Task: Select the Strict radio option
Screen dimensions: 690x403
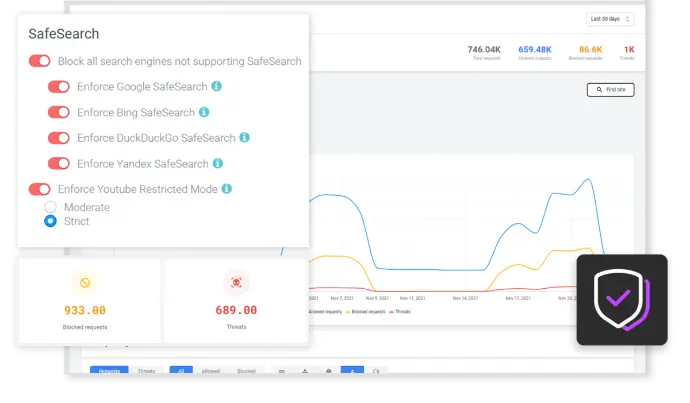Action: coord(50,221)
